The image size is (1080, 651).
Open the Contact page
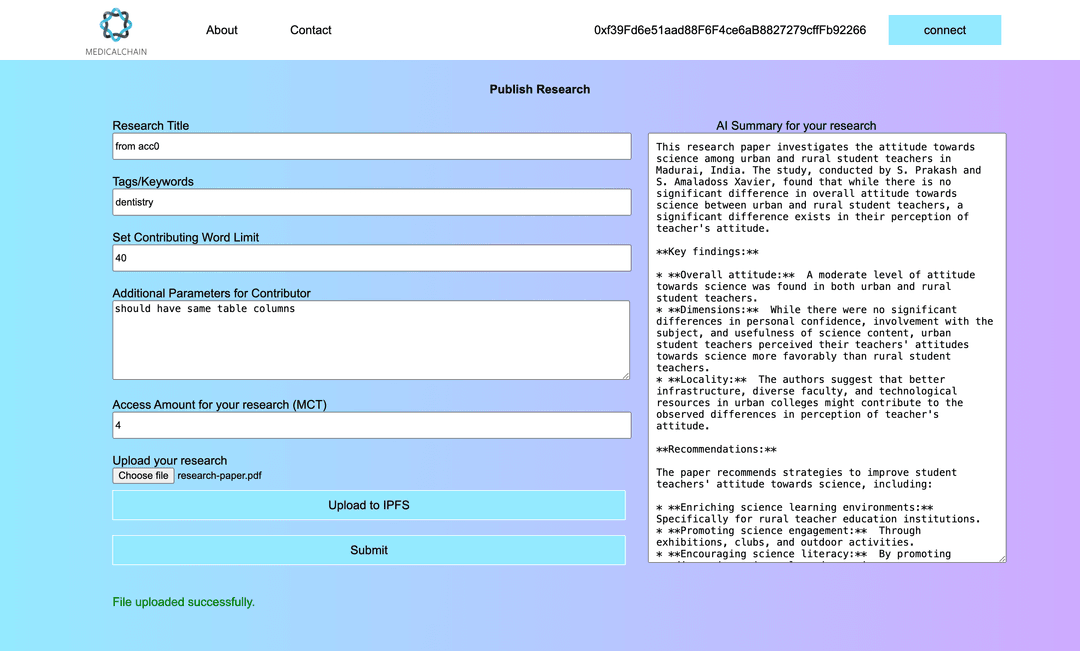[x=311, y=30]
